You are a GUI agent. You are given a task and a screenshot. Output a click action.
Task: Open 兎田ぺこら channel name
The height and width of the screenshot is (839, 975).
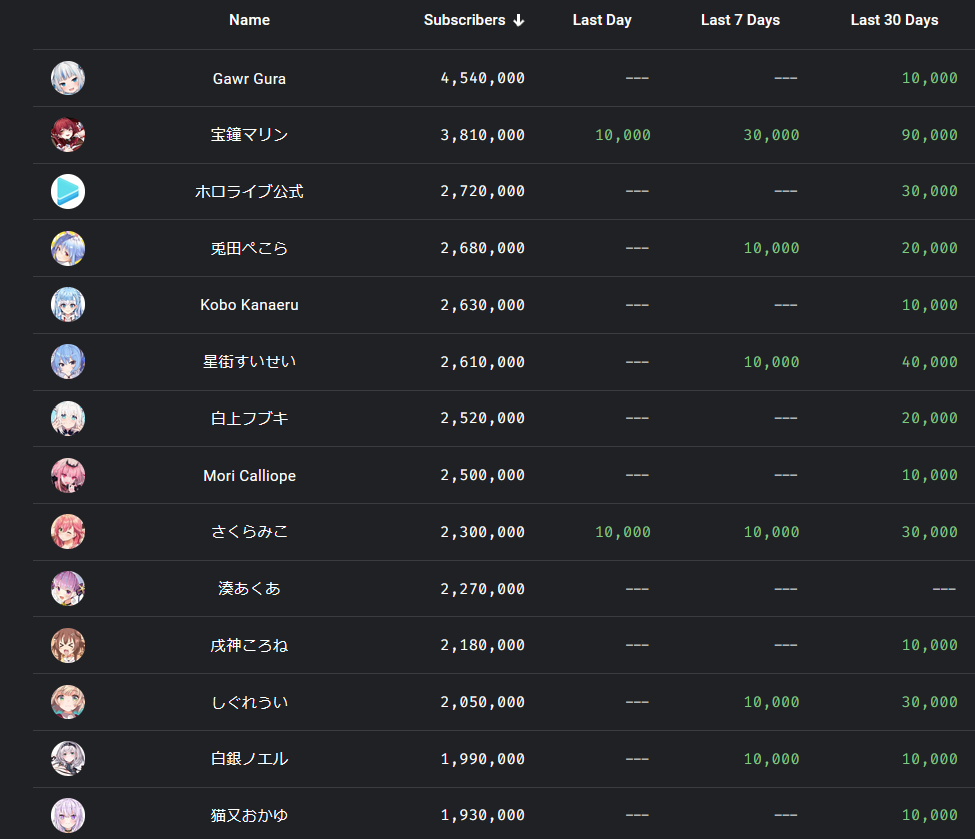tap(249, 249)
